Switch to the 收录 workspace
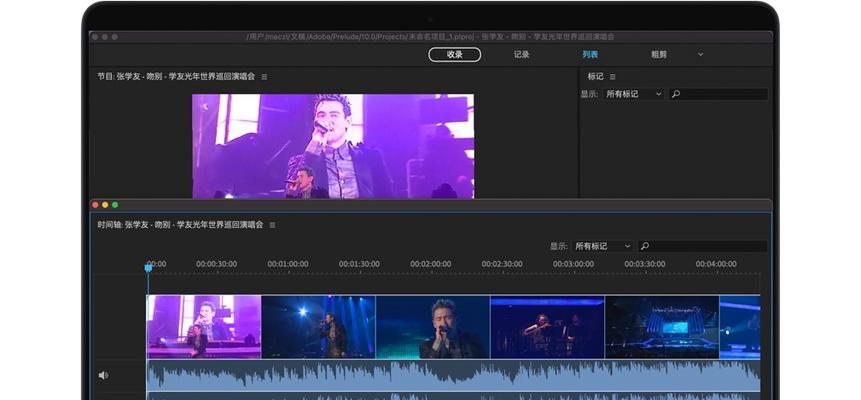Screen dimensions: 861x400 coord(454,54)
